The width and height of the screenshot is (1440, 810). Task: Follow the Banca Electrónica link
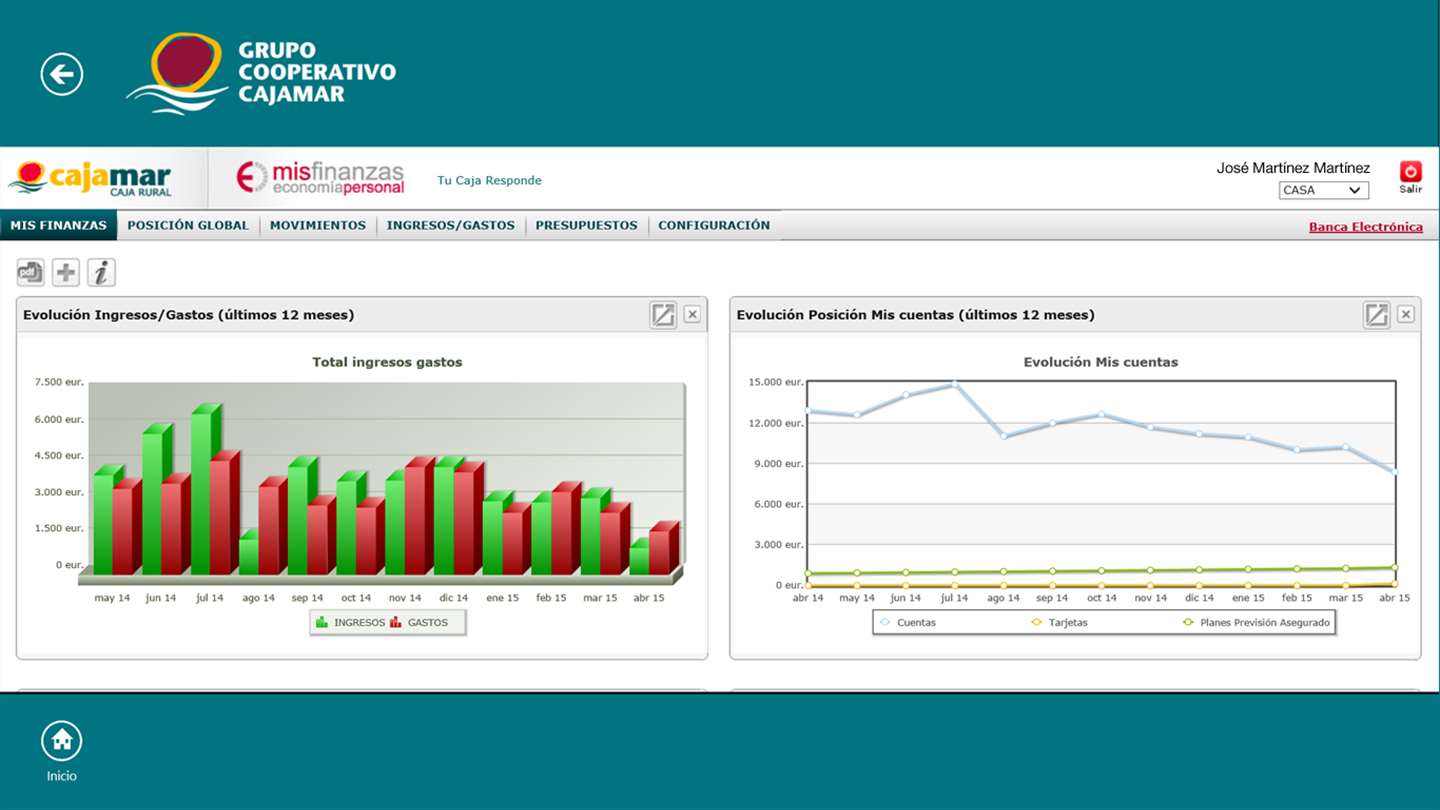click(x=1366, y=227)
